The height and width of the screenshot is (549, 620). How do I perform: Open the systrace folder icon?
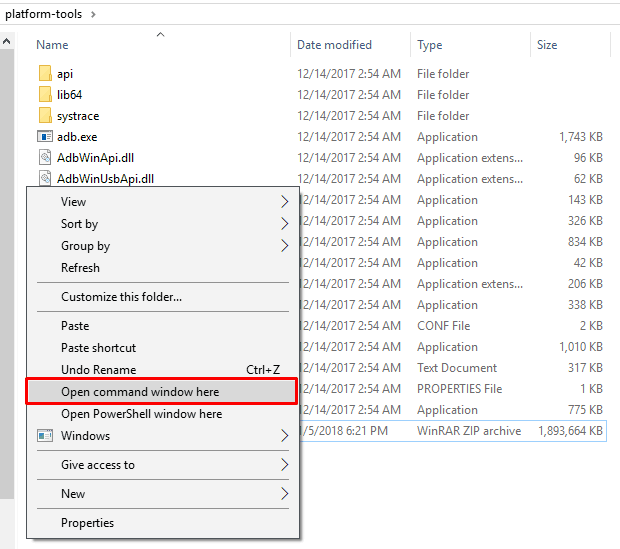[x=45, y=115]
